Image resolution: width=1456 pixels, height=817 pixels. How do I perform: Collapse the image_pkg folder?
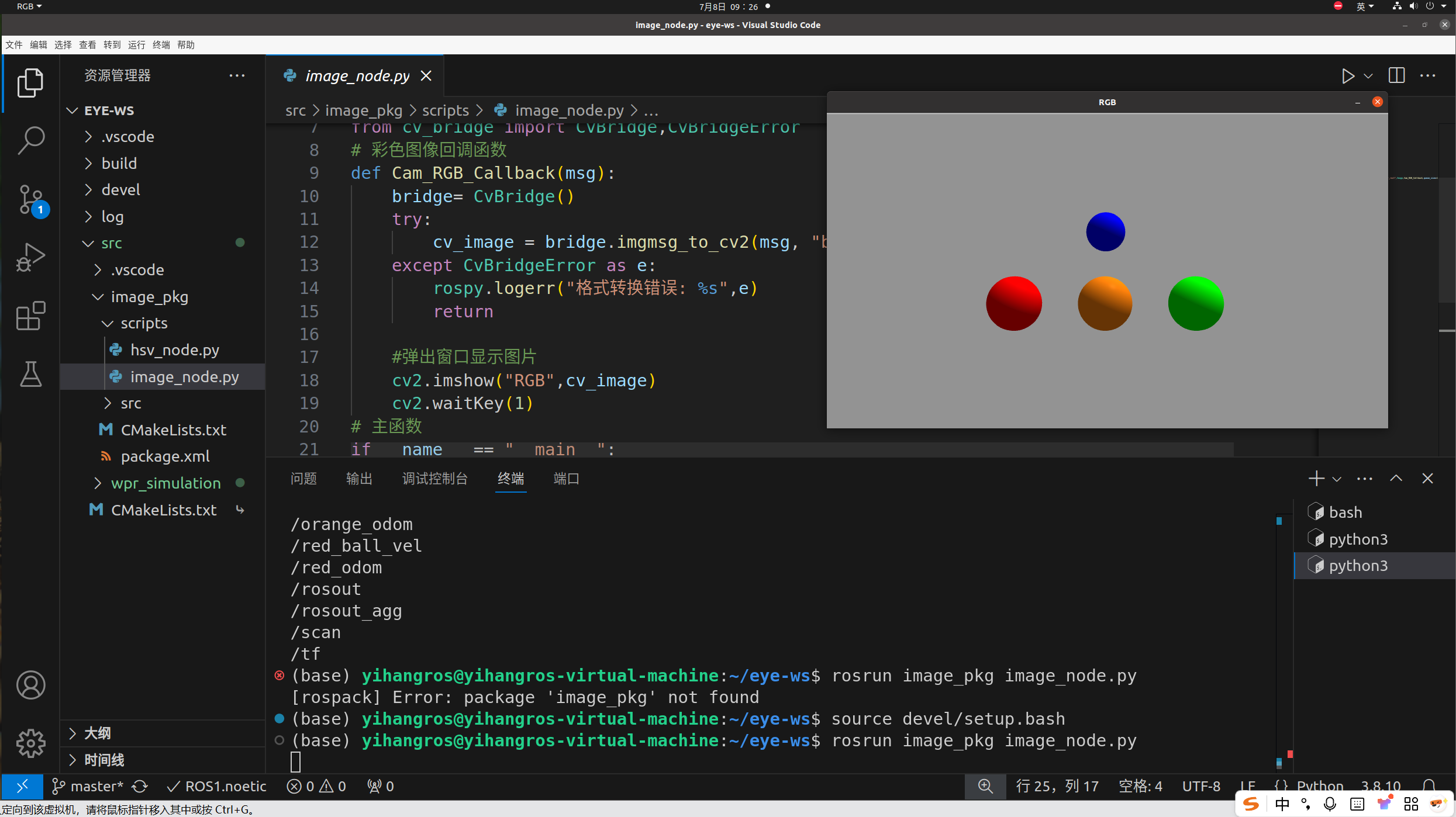149,297
